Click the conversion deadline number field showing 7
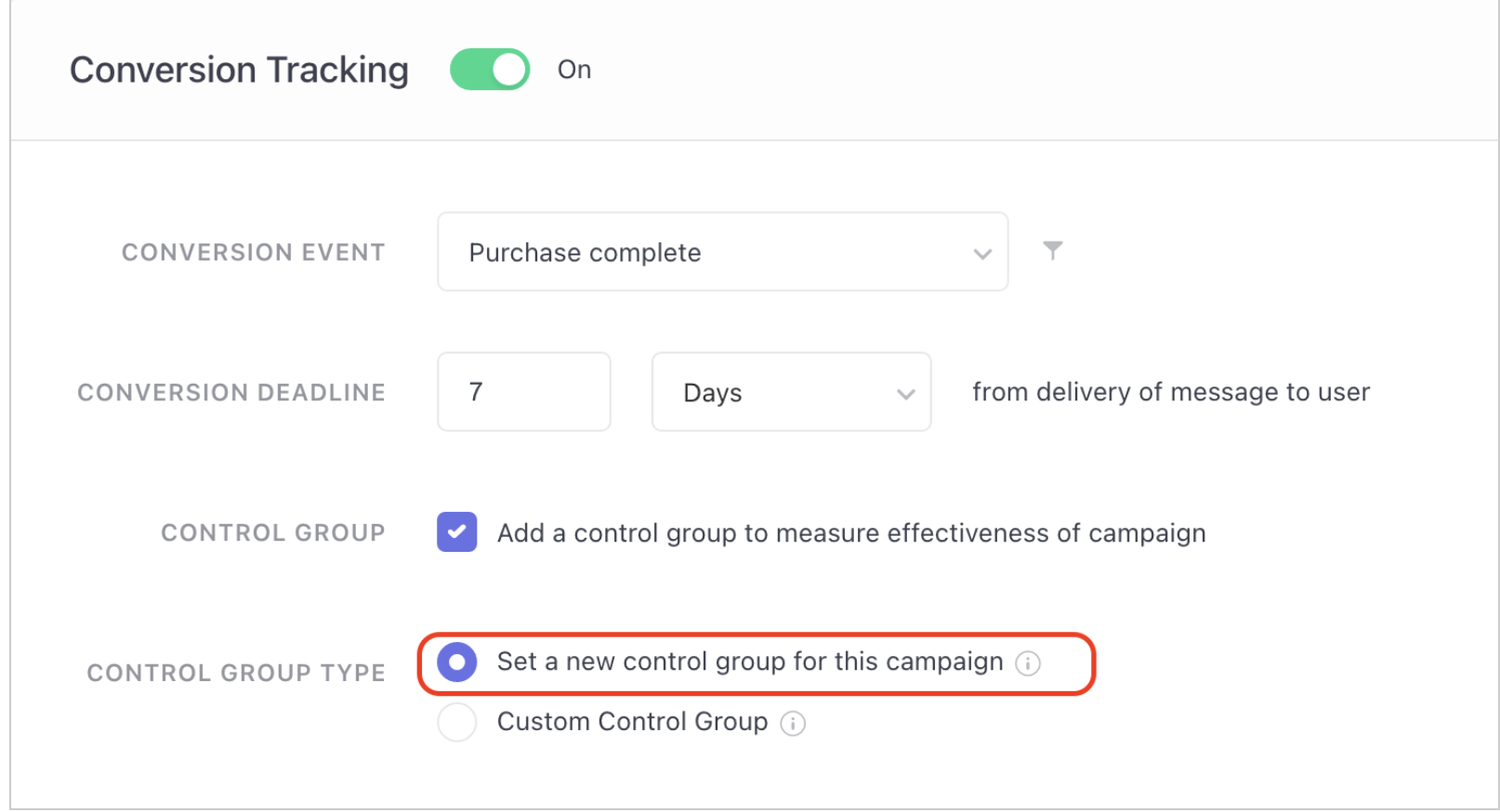Screen dimensions: 1500x812 [x=523, y=392]
